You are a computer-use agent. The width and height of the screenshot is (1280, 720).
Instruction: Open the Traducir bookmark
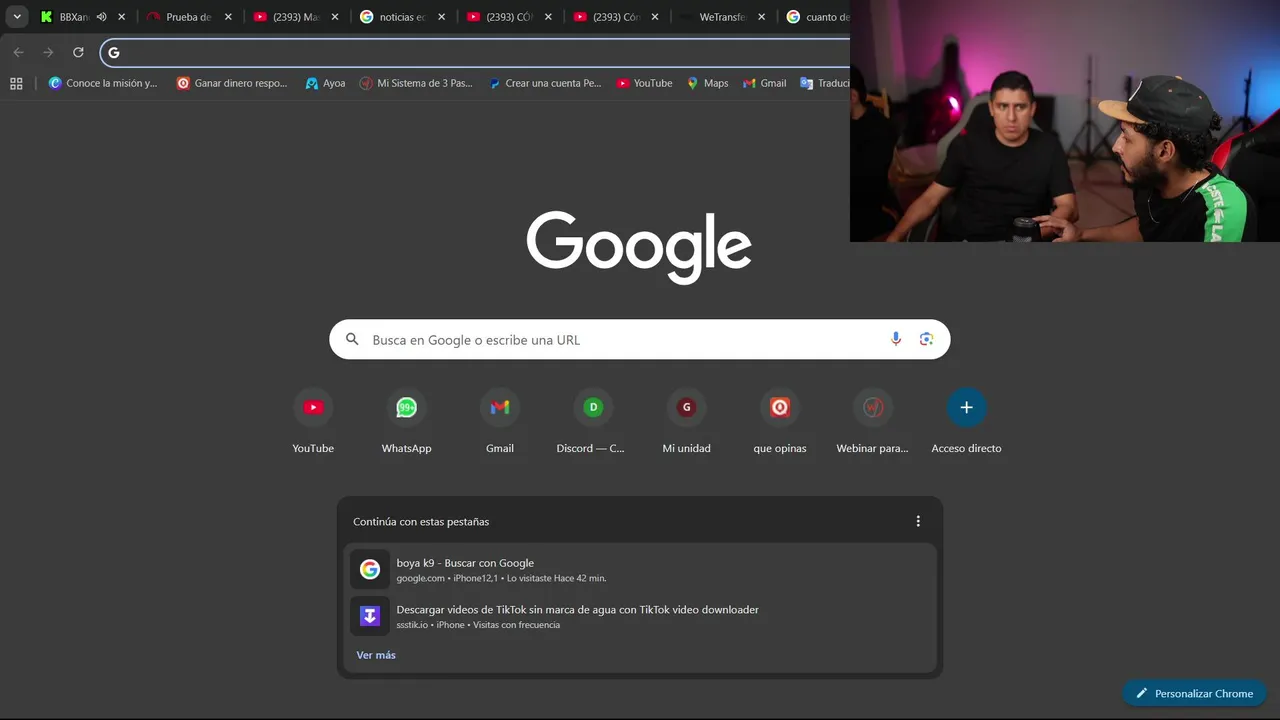[x=825, y=84]
